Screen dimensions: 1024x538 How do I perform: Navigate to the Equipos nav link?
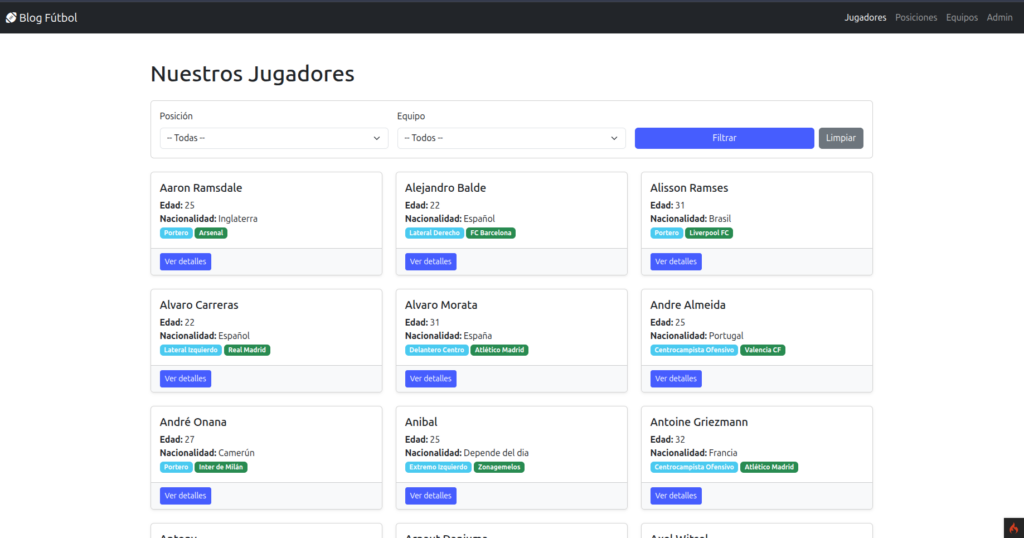pyautogui.click(x=961, y=17)
